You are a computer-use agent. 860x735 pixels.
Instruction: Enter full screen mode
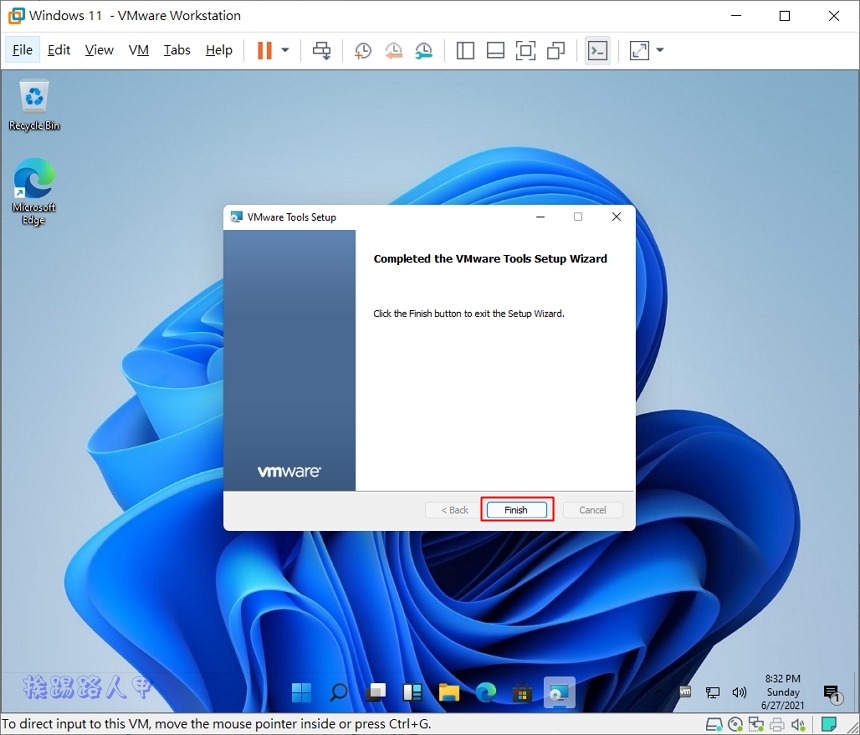tap(526, 50)
